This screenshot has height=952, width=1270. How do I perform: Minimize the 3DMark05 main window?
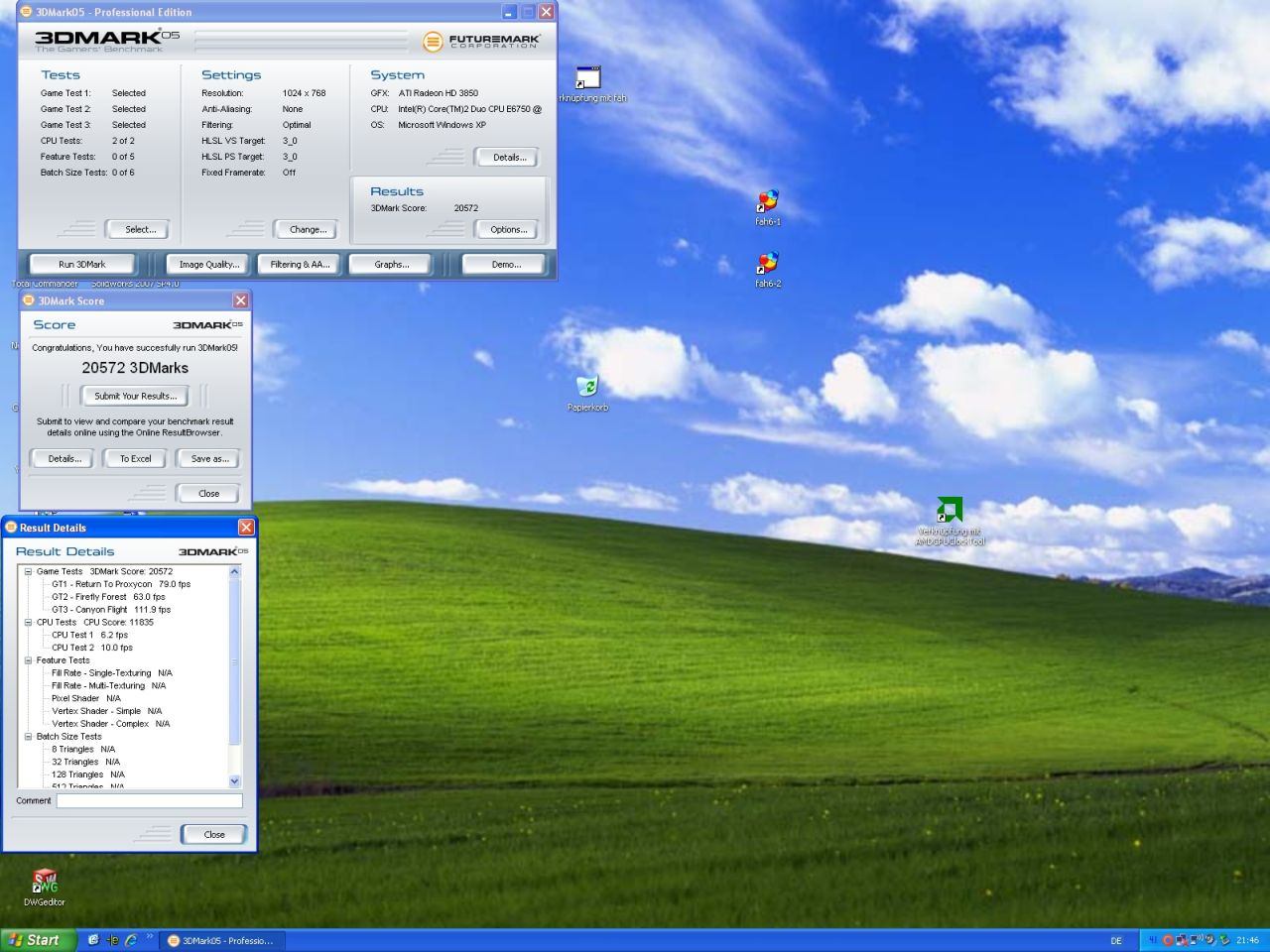(510, 12)
